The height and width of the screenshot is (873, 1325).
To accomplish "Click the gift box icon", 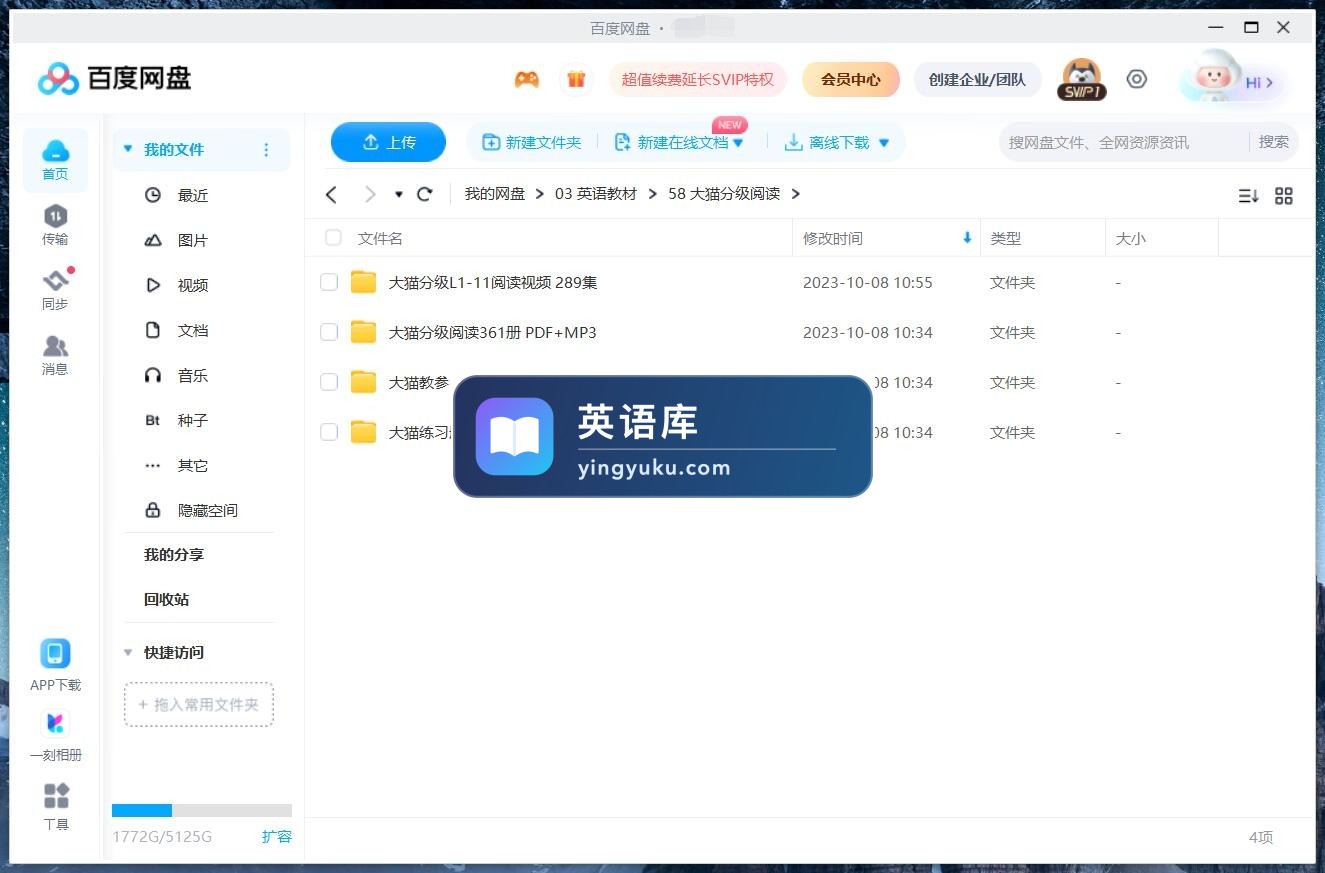I will (576, 80).
